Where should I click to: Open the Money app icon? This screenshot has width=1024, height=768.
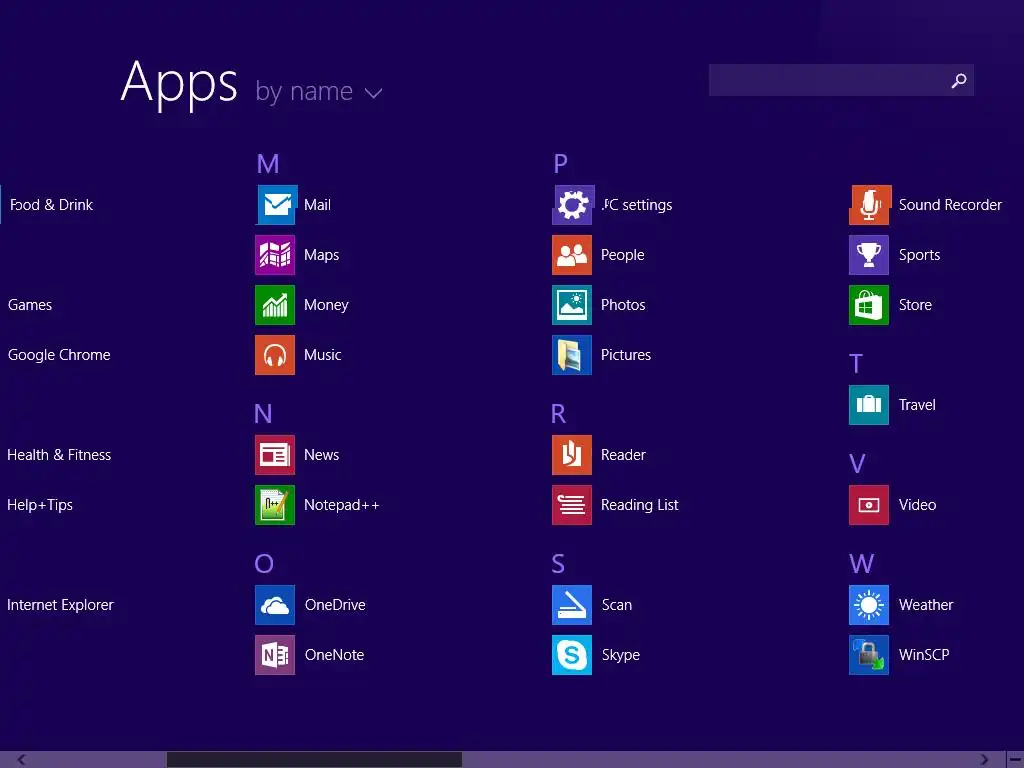[275, 305]
